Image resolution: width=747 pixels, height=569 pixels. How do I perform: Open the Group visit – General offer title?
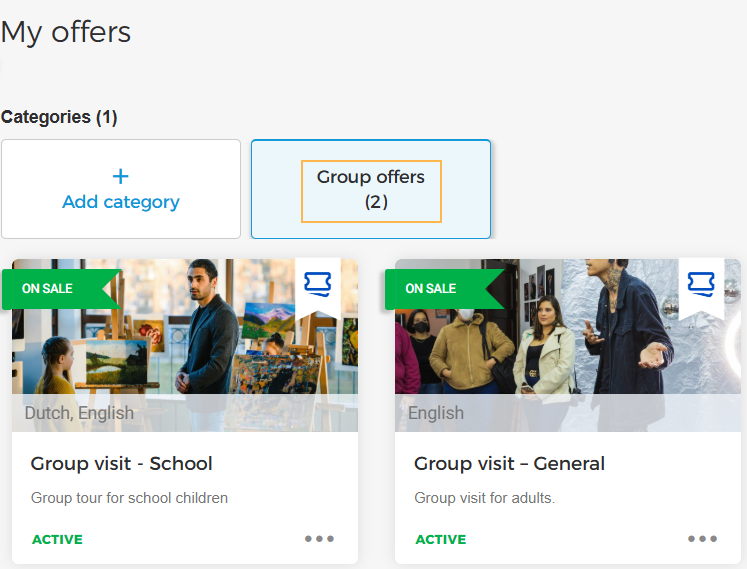[509, 463]
